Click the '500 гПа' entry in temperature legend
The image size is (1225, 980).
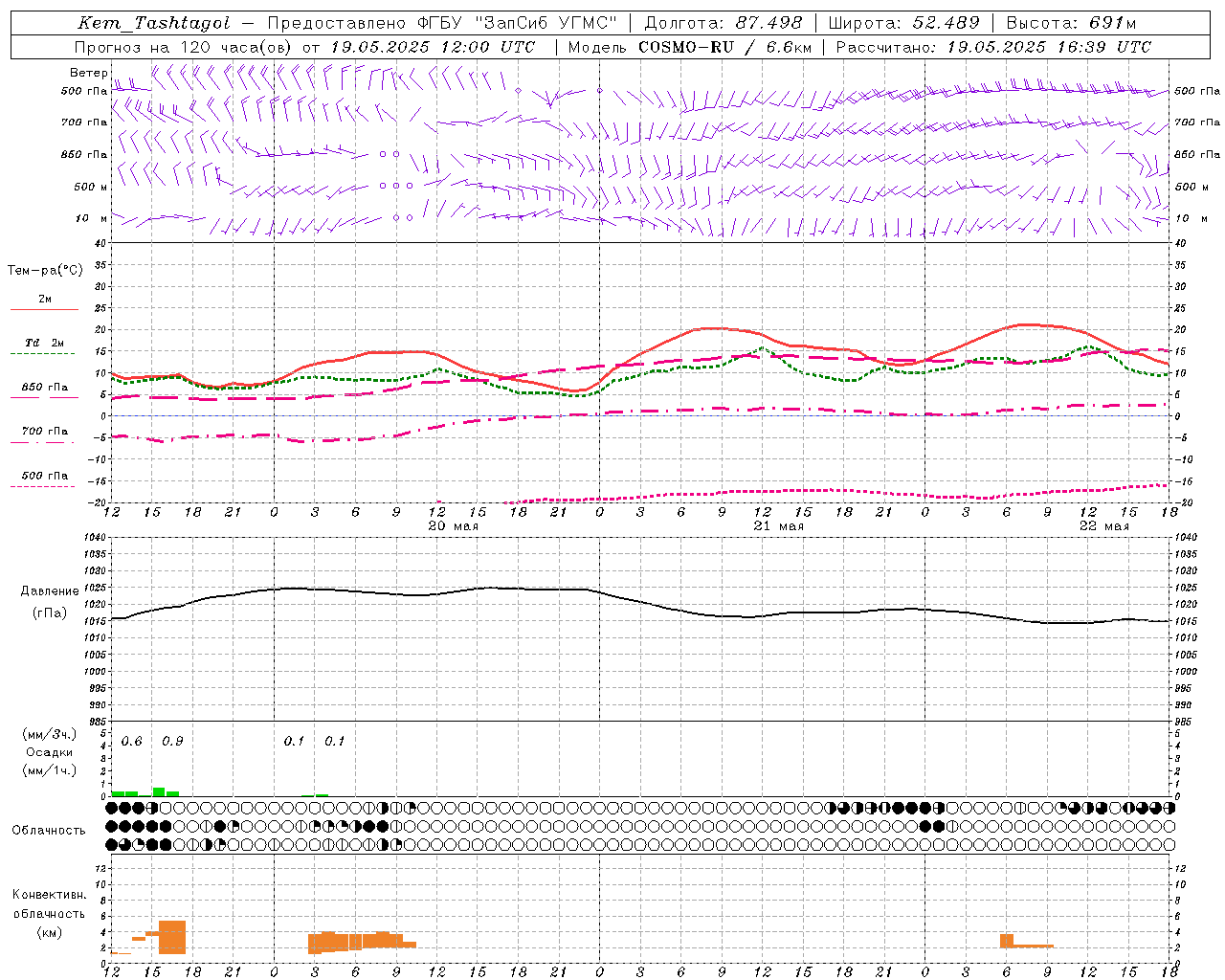pyautogui.click(x=45, y=476)
